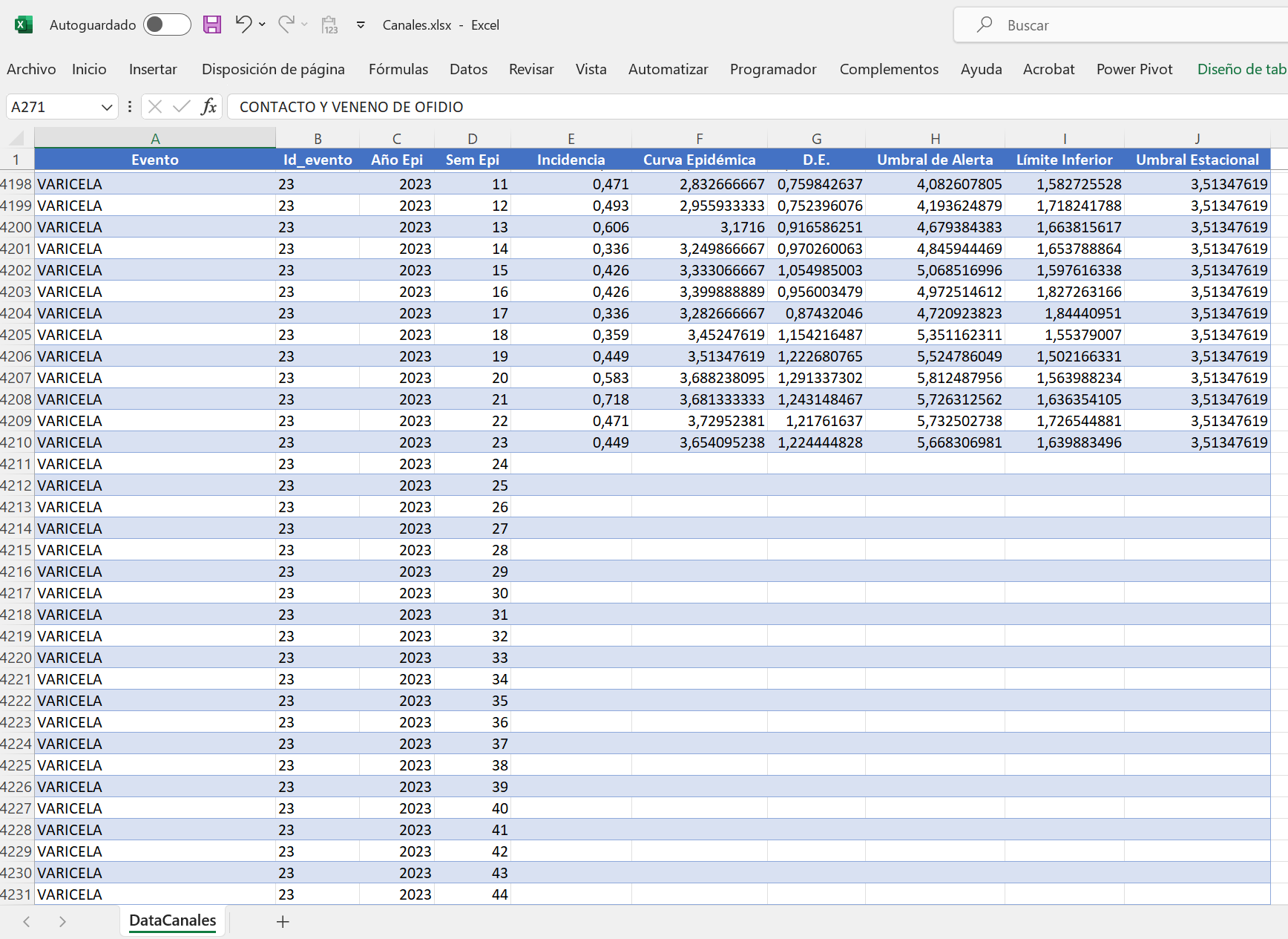Image resolution: width=1288 pixels, height=939 pixels.
Task: Select the Revisar ribbon tab
Action: click(x=531, y=69)
